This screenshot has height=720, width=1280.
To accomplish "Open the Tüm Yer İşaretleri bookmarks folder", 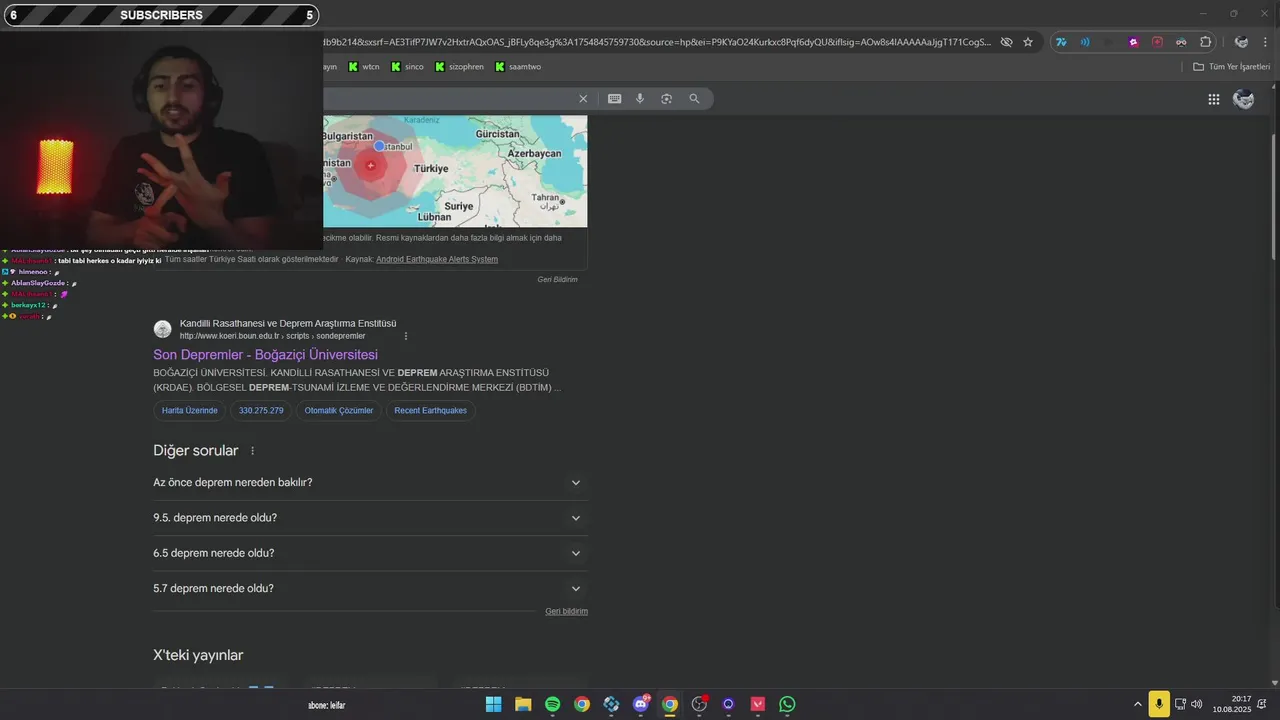I will coord(1231,67).
